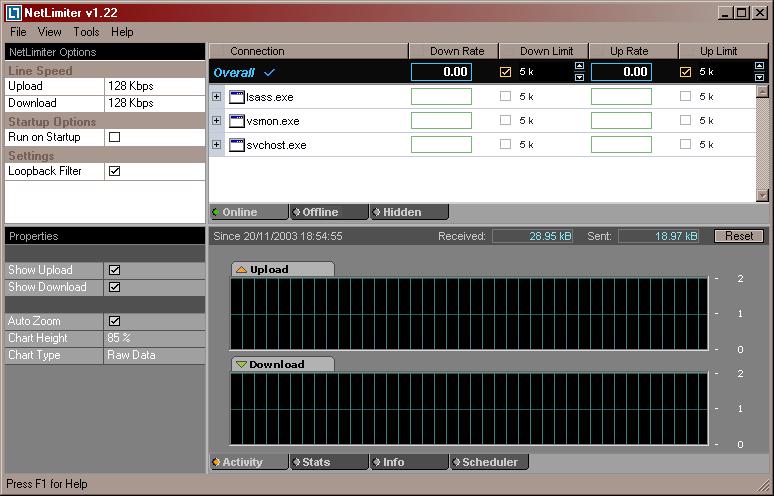Click the Overall Down Rate value field
Screen dimensions: 774x496
[x=441, y=72]
